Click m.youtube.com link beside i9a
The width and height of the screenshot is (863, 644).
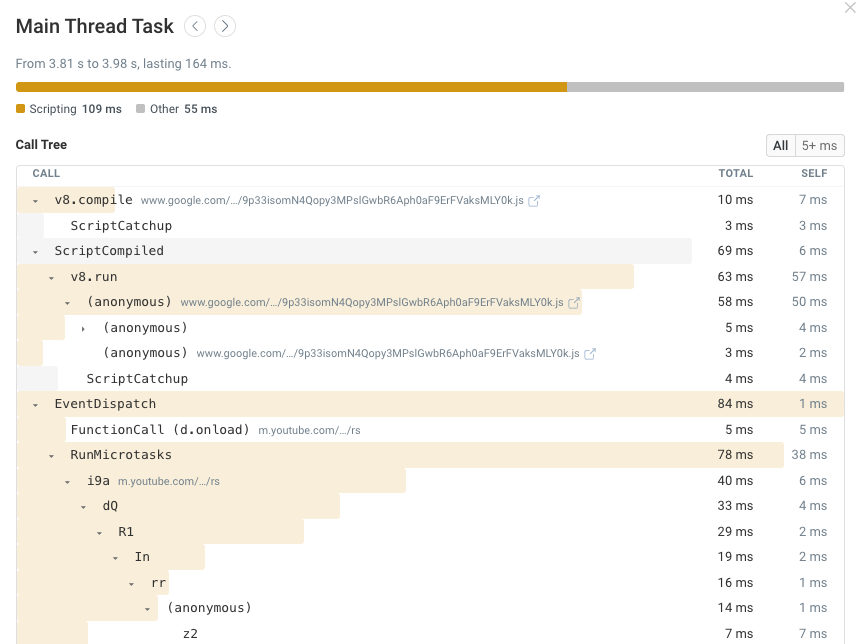pyautogui.click(x=168, y=481)
